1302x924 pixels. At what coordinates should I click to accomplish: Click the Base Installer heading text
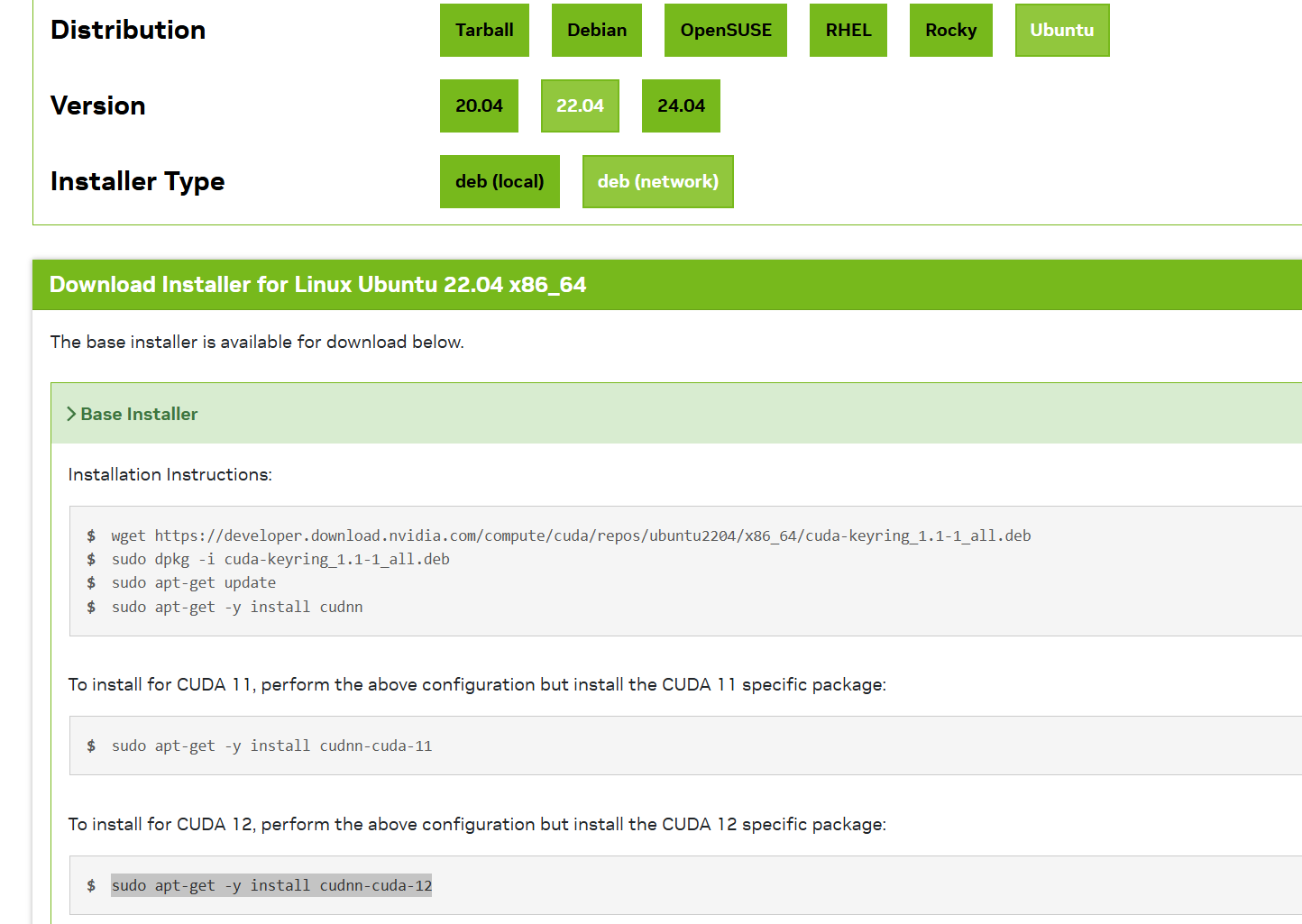(139, 414)
